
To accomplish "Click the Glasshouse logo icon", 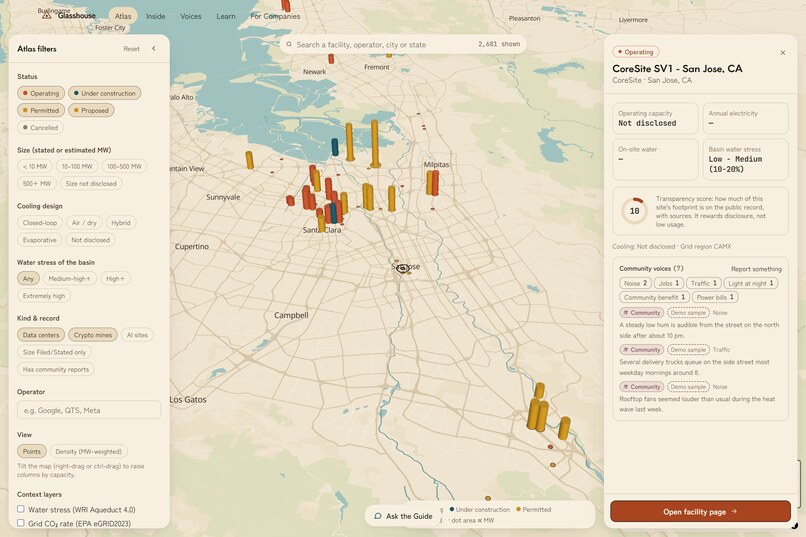I will click(47, 15).
